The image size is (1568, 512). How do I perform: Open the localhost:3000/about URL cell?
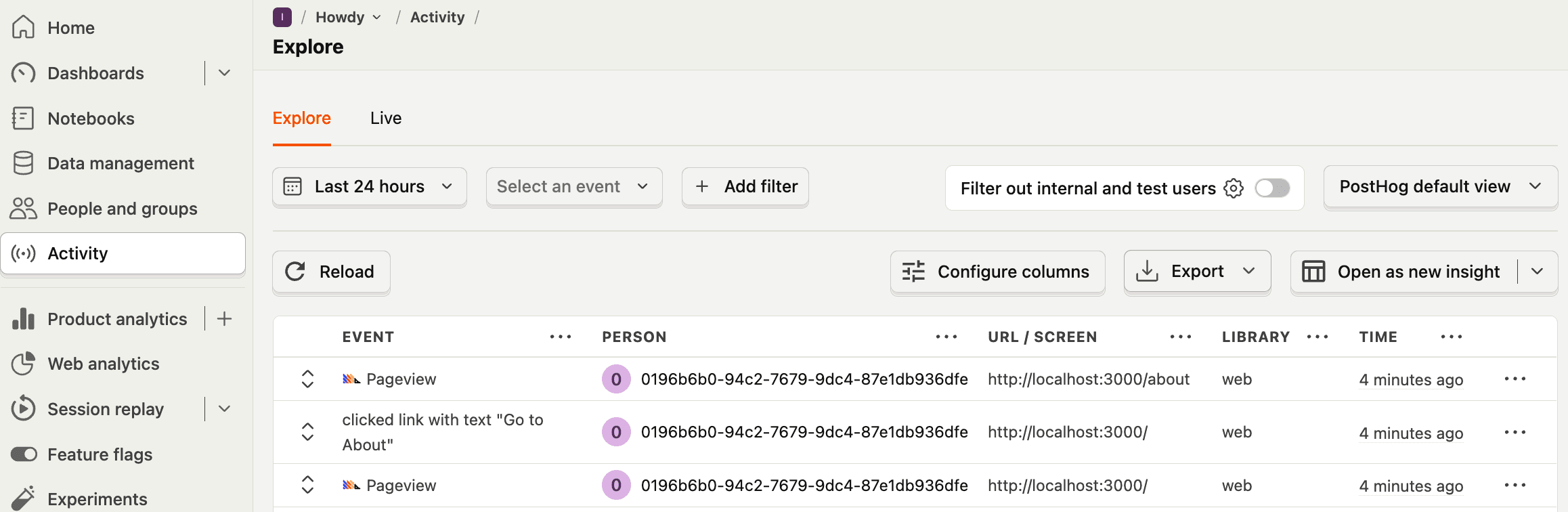click(x=1088, y=379)
